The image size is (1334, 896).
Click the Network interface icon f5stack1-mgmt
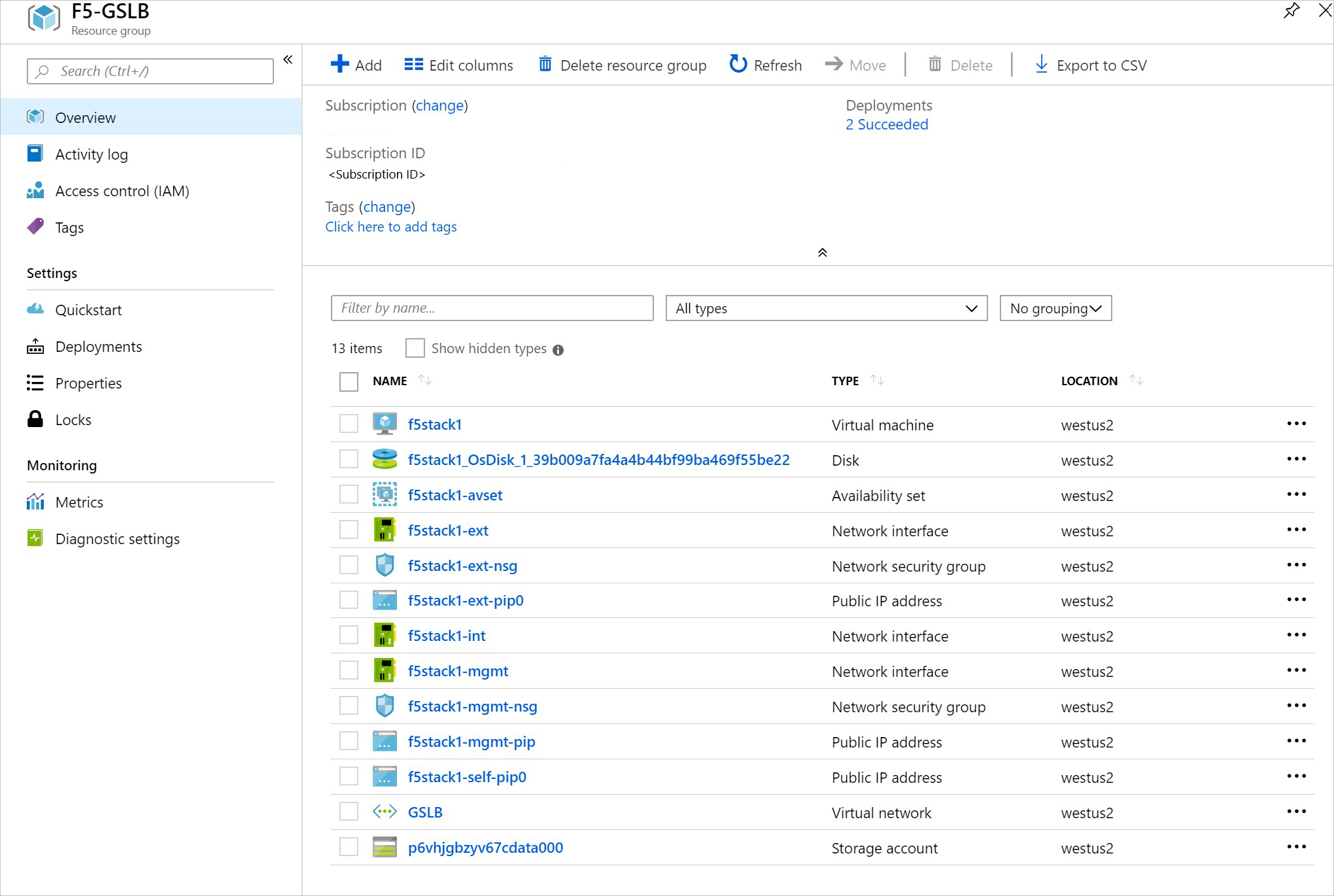[x=384, y=671]
